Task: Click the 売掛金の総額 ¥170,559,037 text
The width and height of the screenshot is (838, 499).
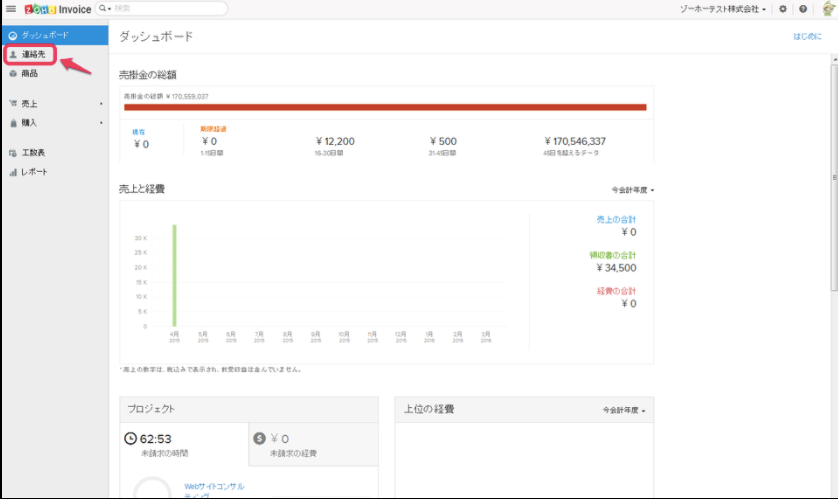Action: pos(166,97)
